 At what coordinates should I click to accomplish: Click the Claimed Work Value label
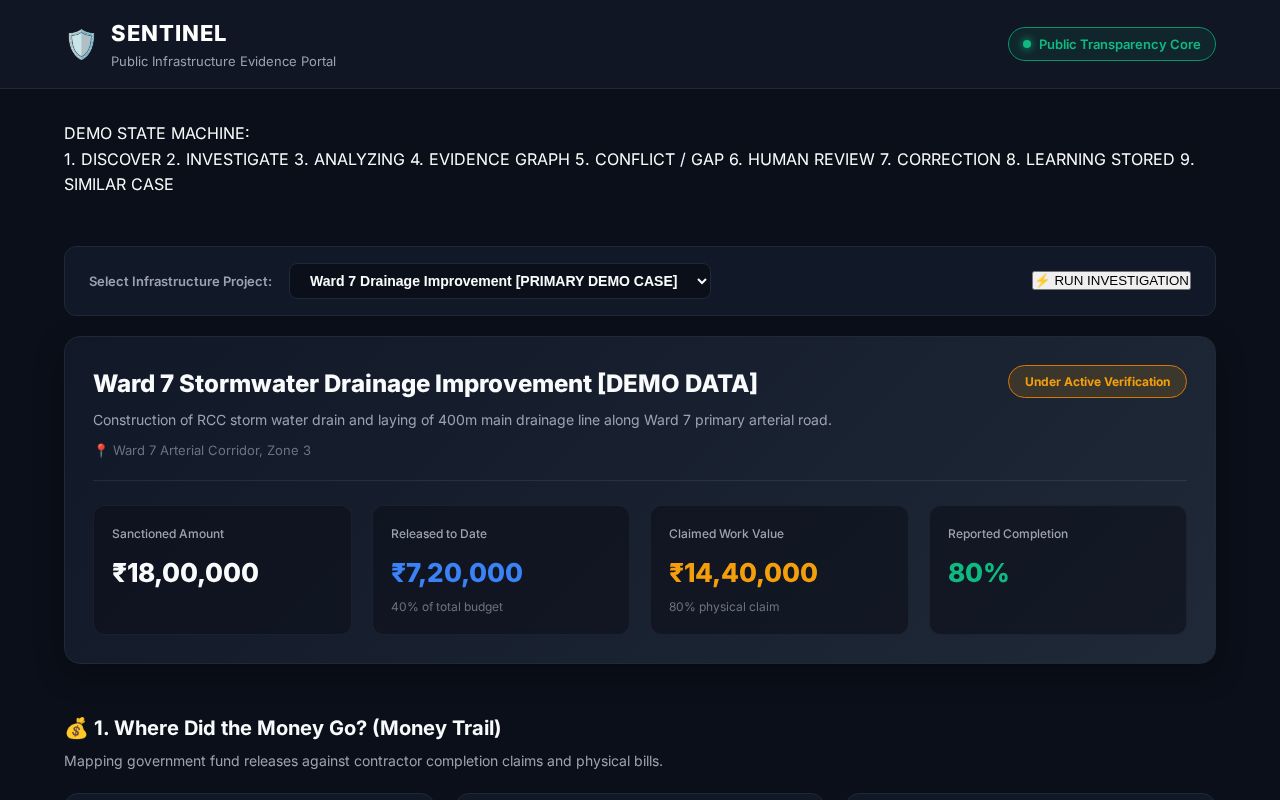pyautogui.click(x=726, y=534)
